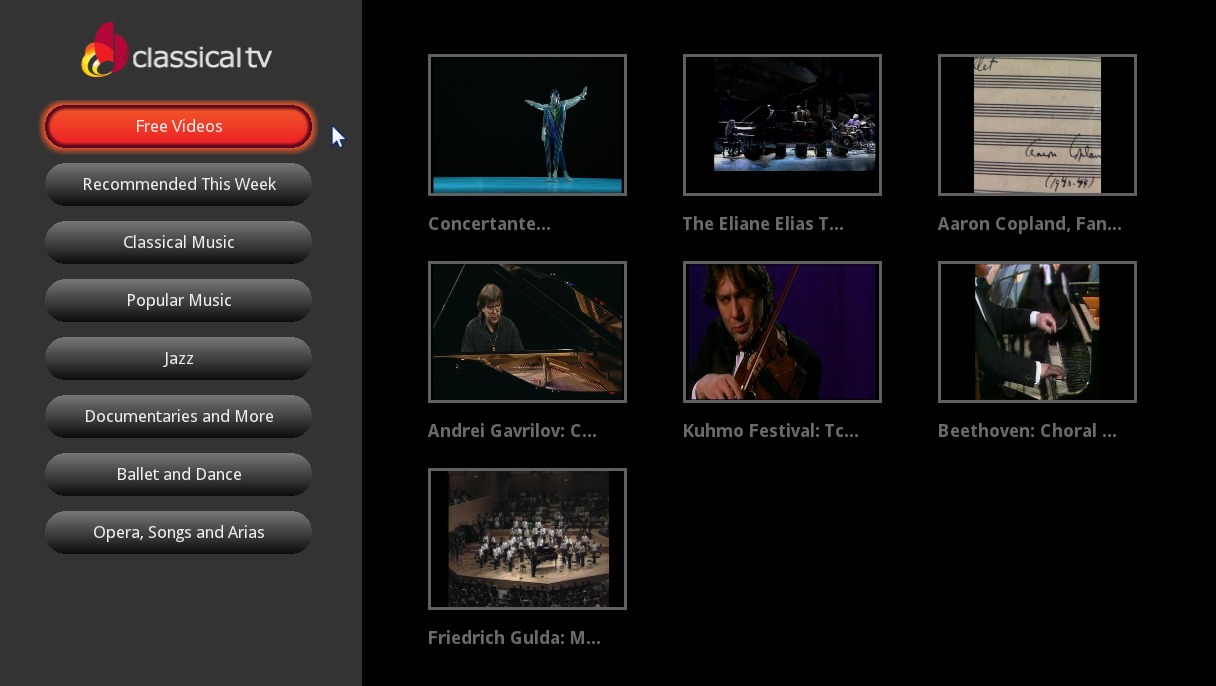Image resolution: width=1216 pixels, height=686 pixels.
Task: Select Documentaries and More
Action: (178, 417)
